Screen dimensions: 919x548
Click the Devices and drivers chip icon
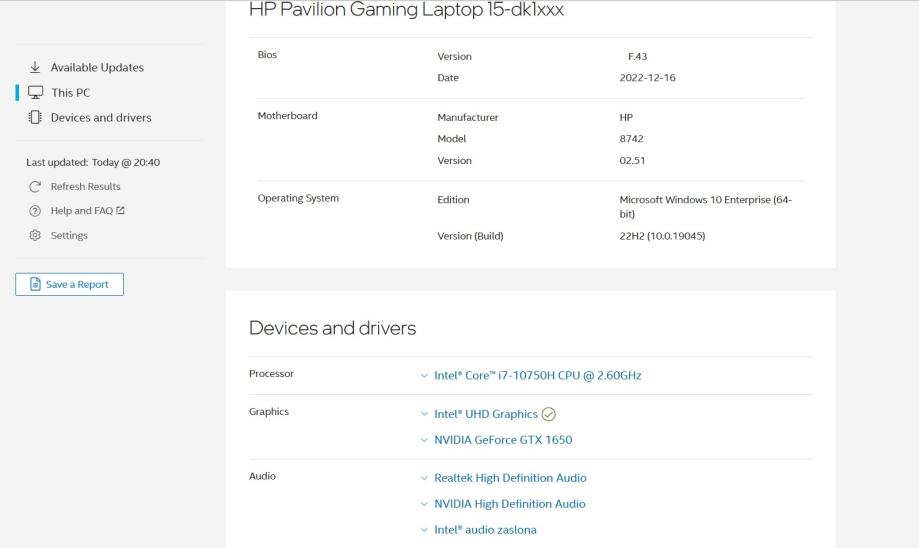[36, 118]
